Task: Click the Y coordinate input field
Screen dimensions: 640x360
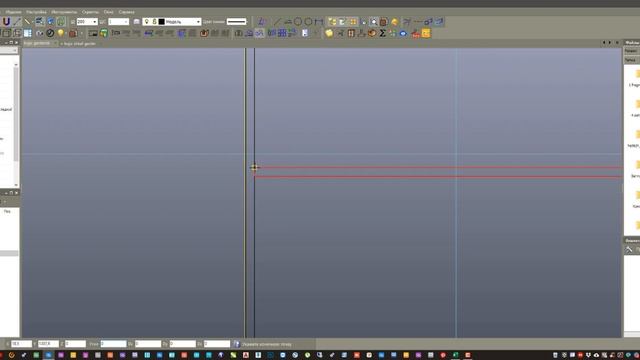Action: pyautogui.click(x=48, y=344)
